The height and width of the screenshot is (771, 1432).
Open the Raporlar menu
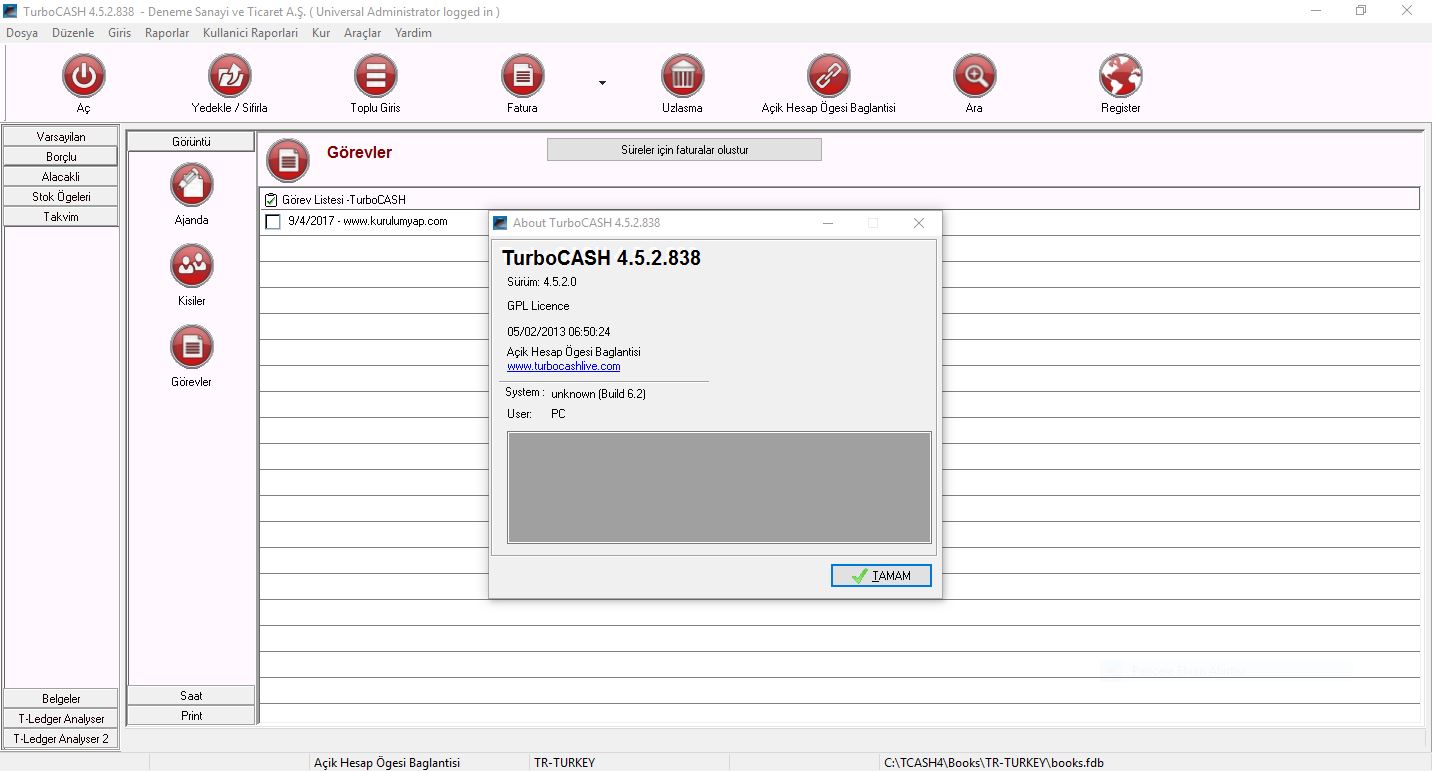pos(167,33)
